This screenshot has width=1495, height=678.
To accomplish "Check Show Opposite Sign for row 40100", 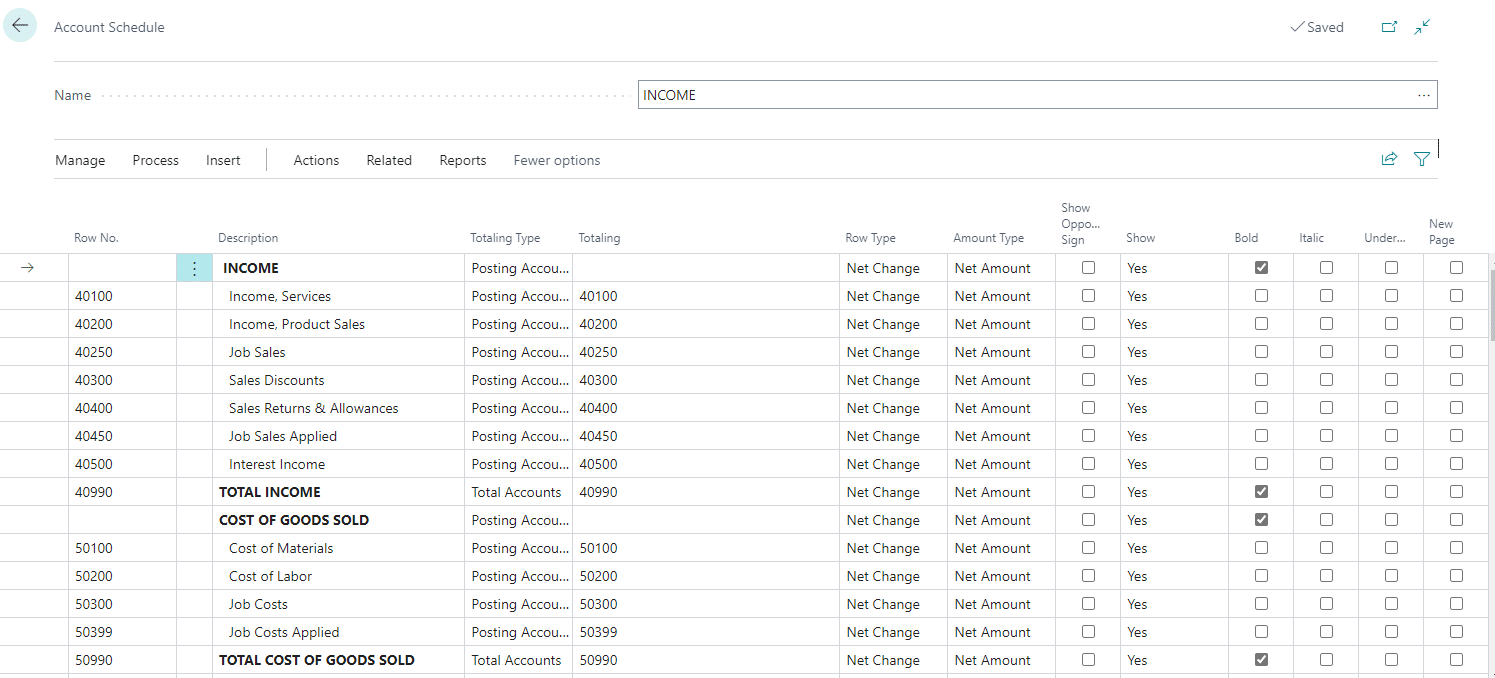I will pos(1088,296).
